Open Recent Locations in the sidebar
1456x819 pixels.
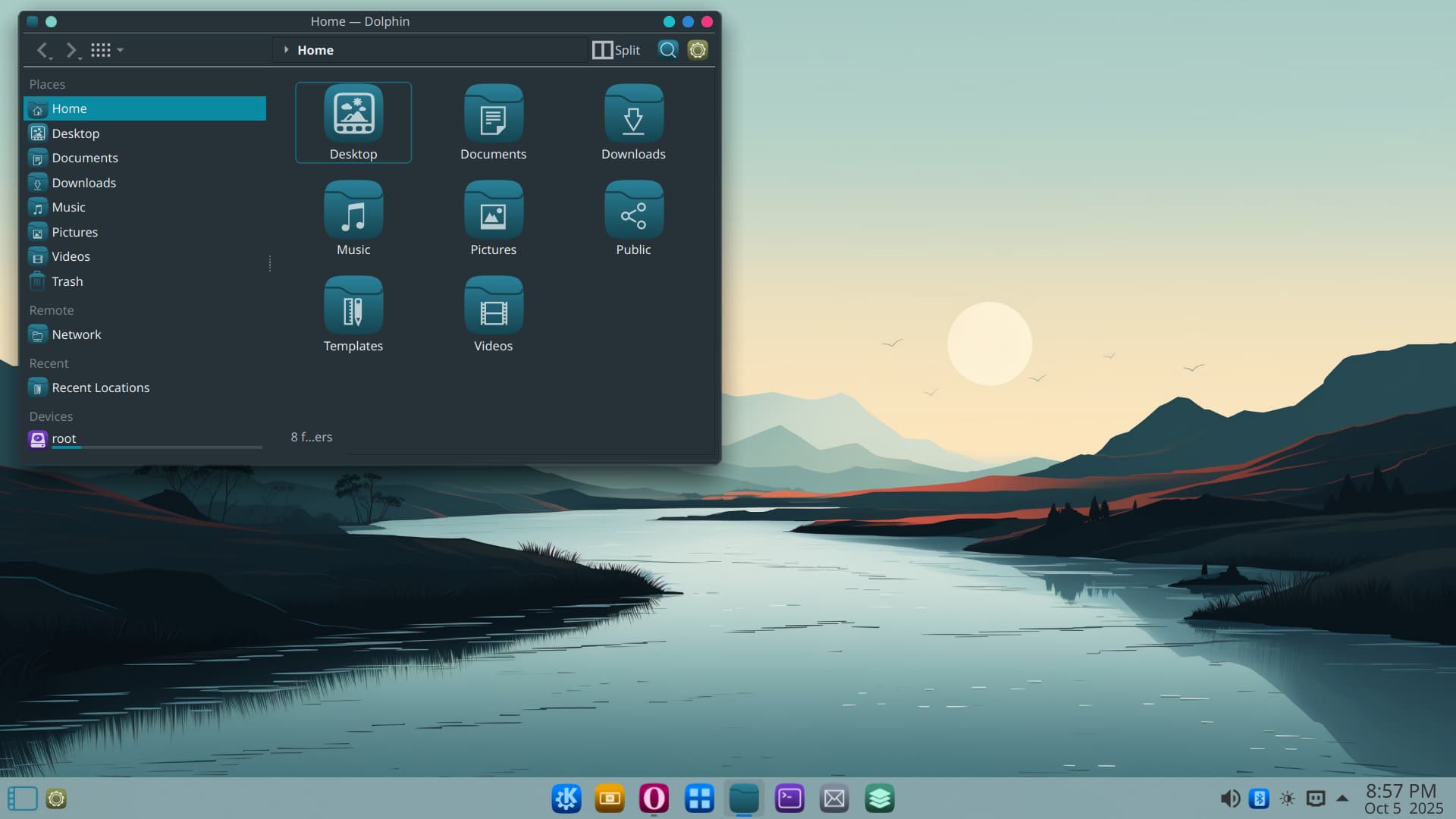pos(100,388)
